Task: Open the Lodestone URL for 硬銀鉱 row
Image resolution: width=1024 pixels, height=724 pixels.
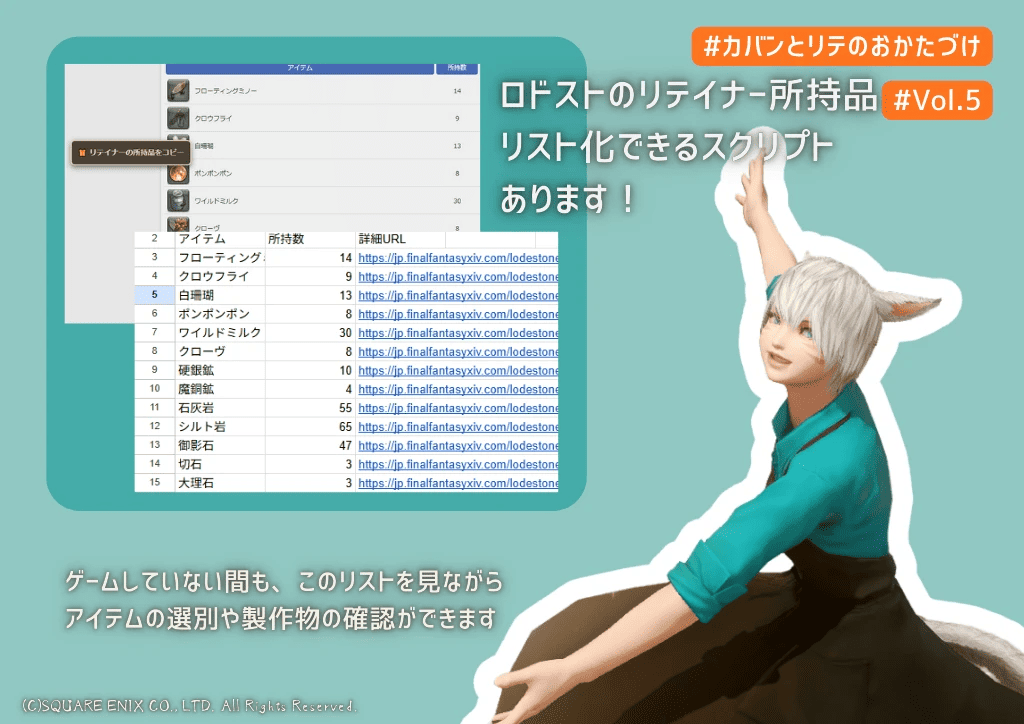Action: (458, 370)
